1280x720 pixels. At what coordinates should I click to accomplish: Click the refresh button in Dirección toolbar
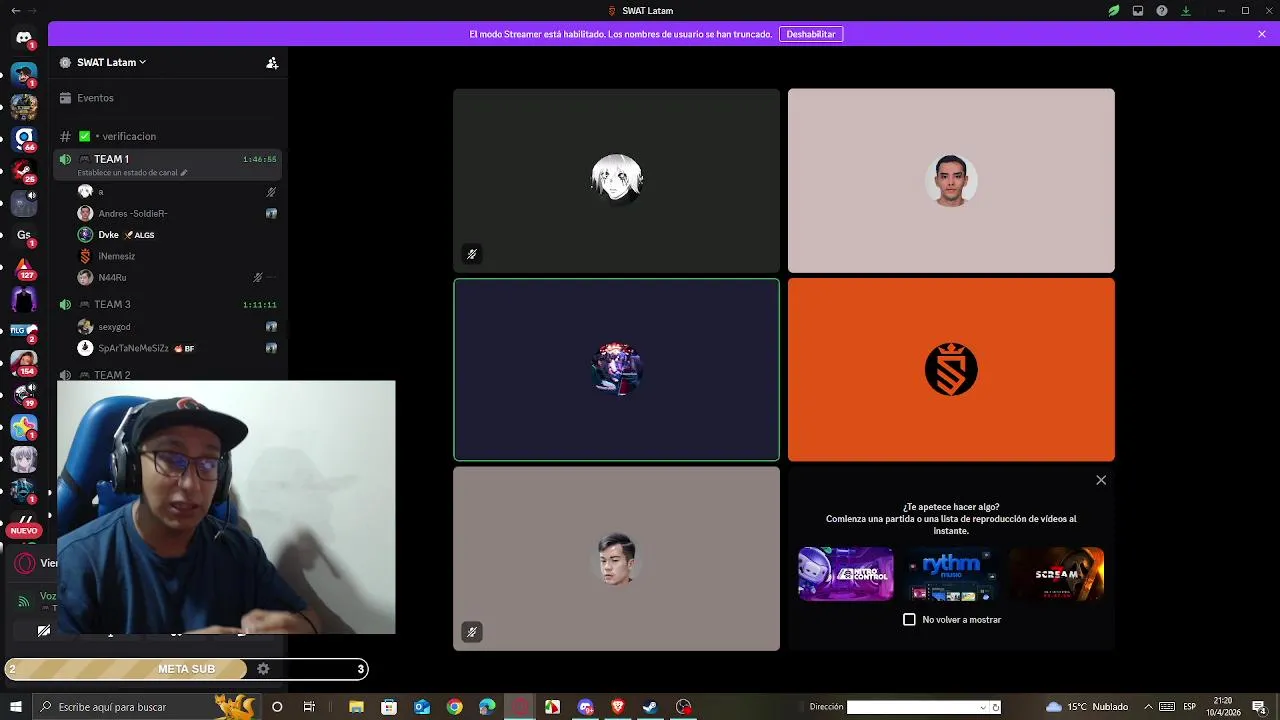(x=996, y=707)
